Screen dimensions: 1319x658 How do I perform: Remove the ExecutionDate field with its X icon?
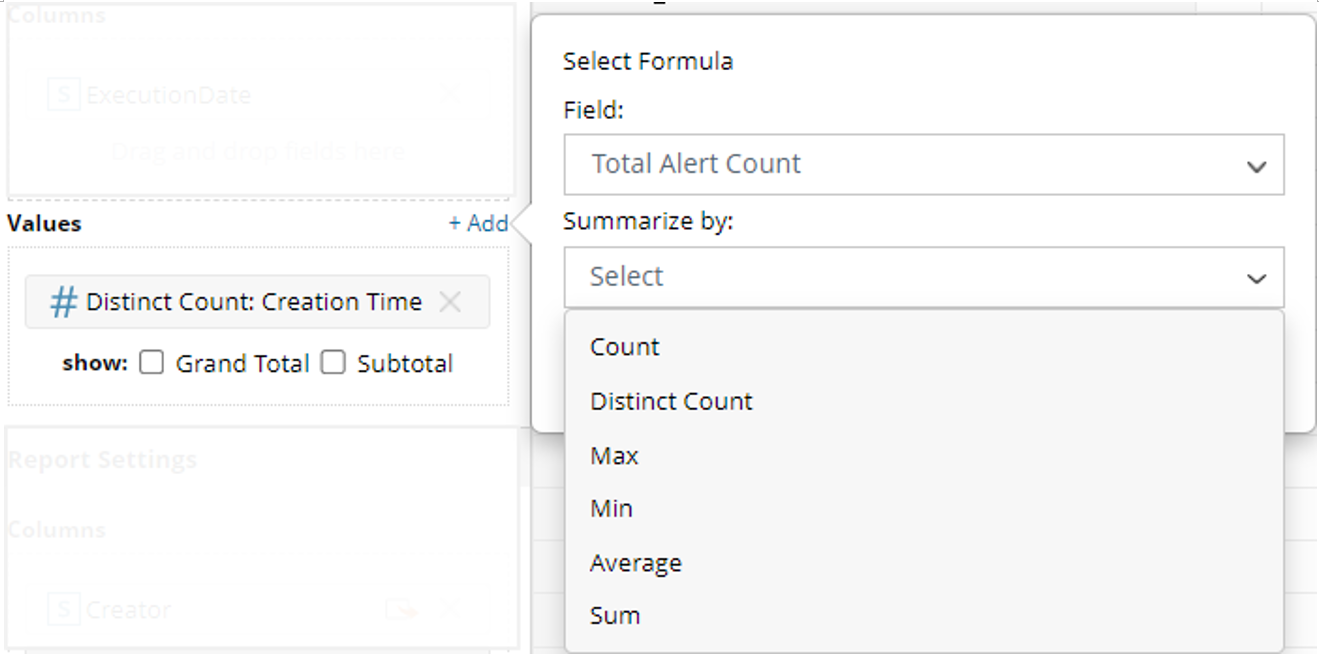point(450,94)
